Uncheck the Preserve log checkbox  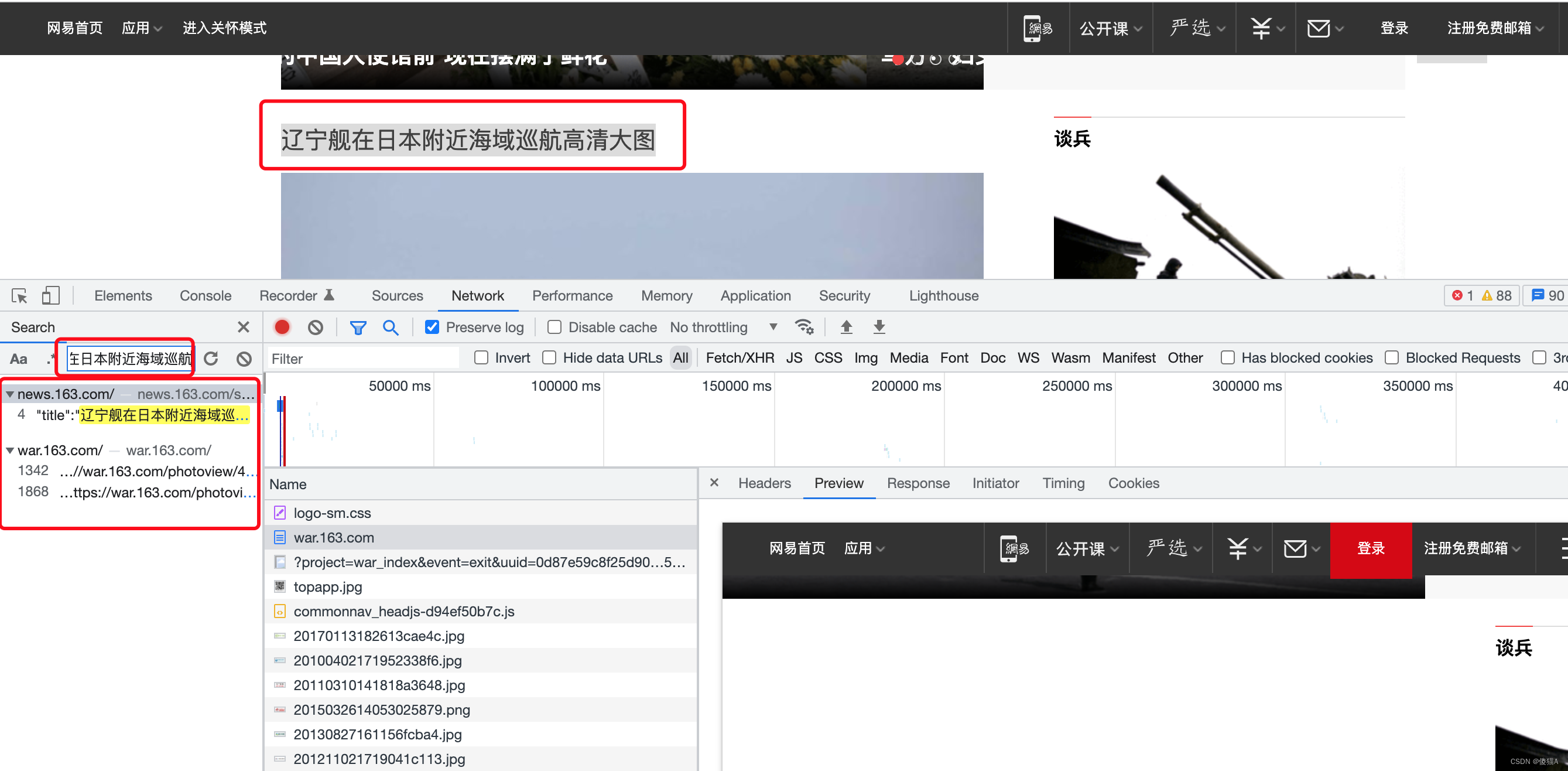[432, 327]
